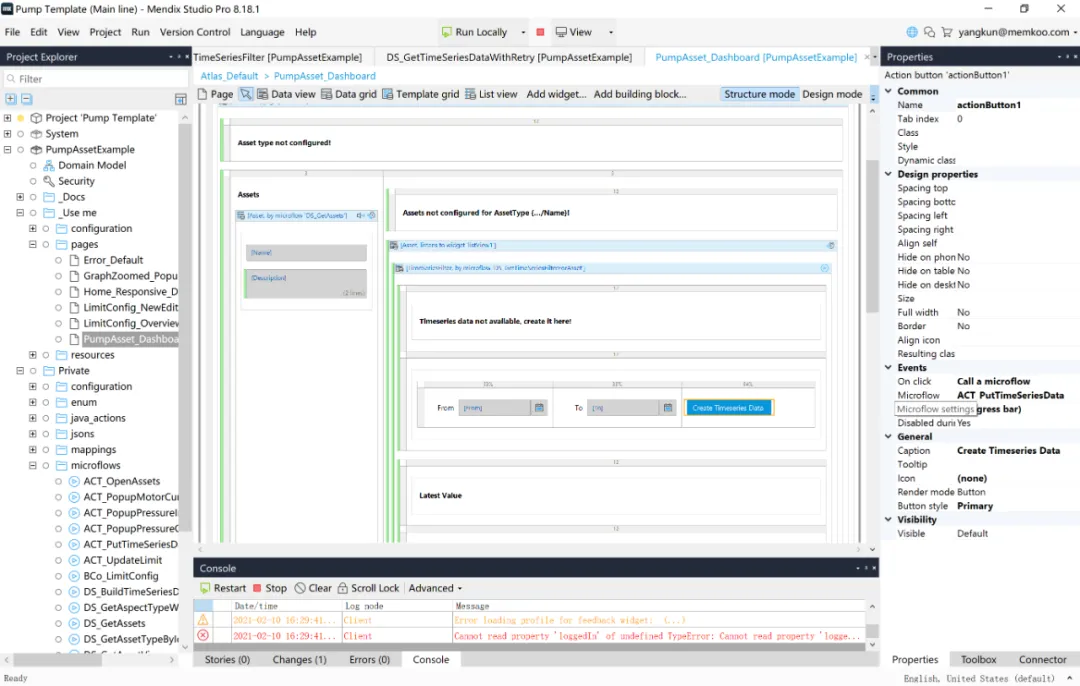Image resolution: width=1080 pixels, height=686 pixels.
Task: Expand the _Docs folder
Action: (20, 197)
